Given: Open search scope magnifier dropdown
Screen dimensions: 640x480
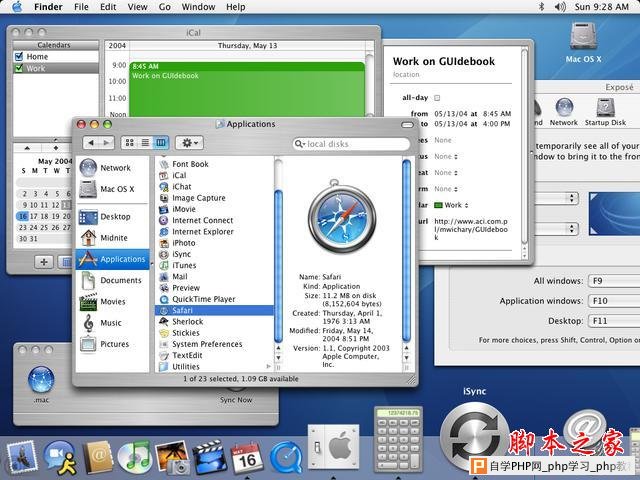Looking at the screenshot, I should click(x=300, y=144).
